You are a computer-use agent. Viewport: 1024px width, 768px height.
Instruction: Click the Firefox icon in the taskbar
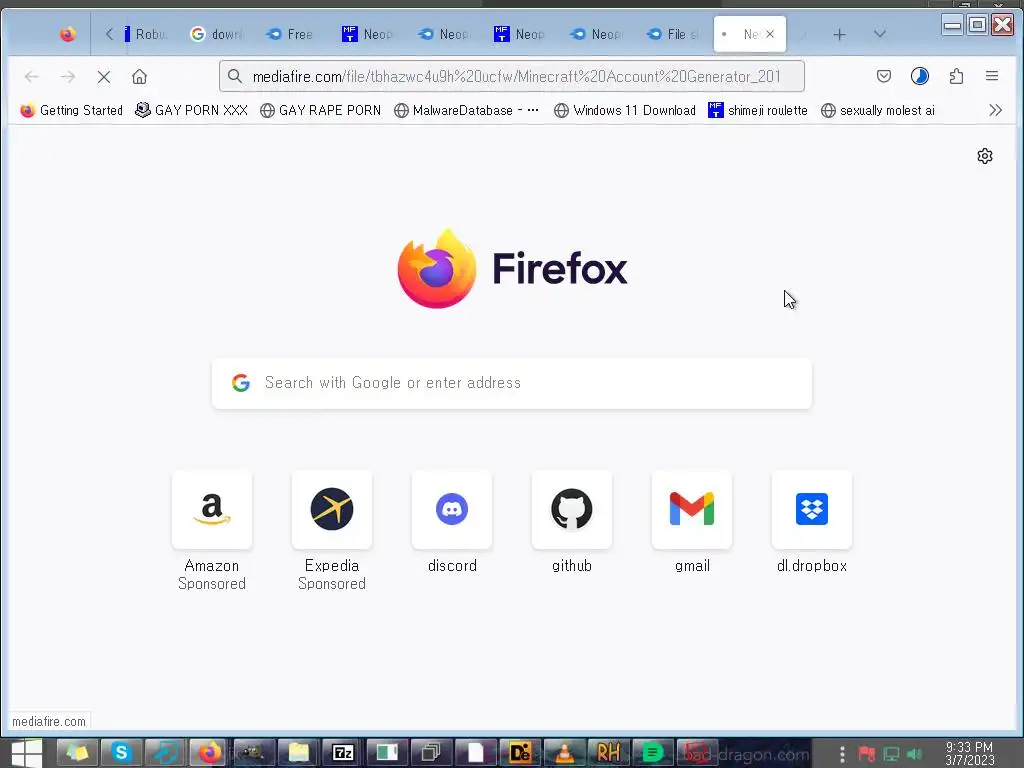210,753
